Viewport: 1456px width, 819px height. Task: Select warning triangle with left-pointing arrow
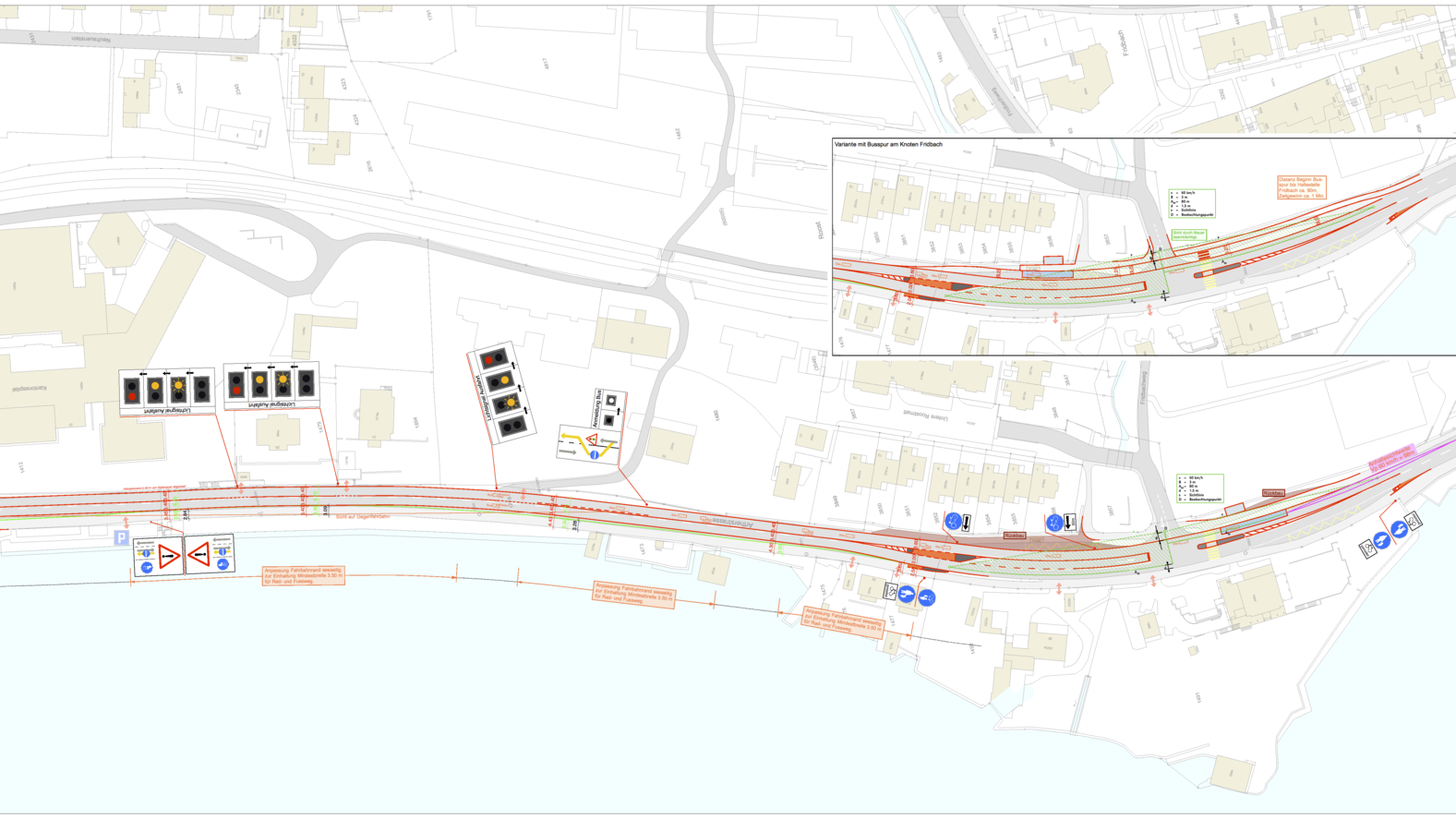pos(199,555)
